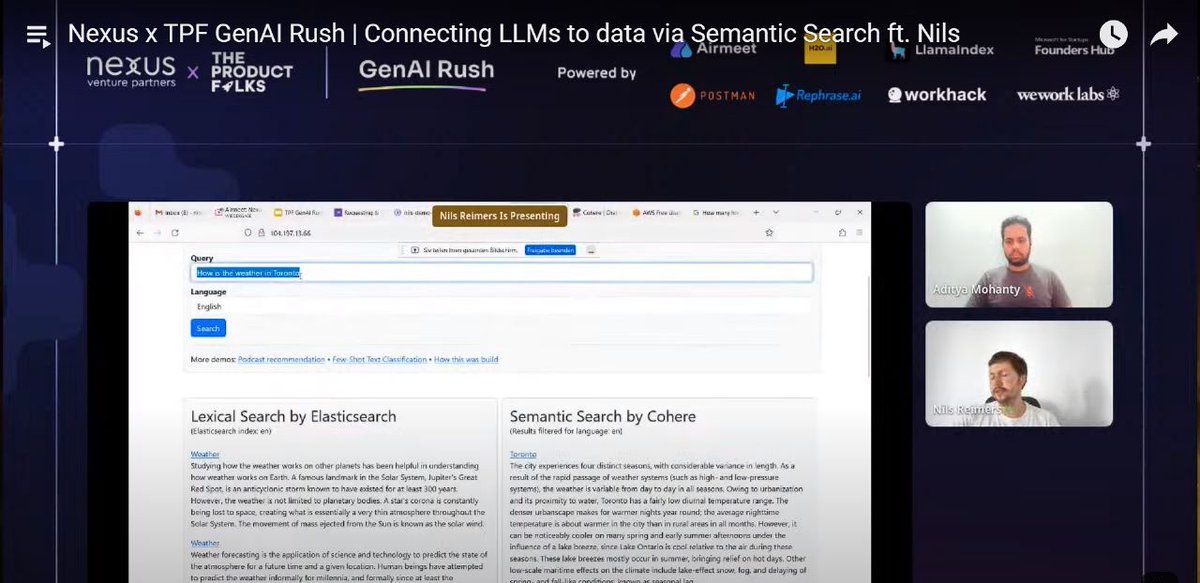Screen dimensions: 1200x583
Task: Click the blue Search button
Action: coord(208,328)
